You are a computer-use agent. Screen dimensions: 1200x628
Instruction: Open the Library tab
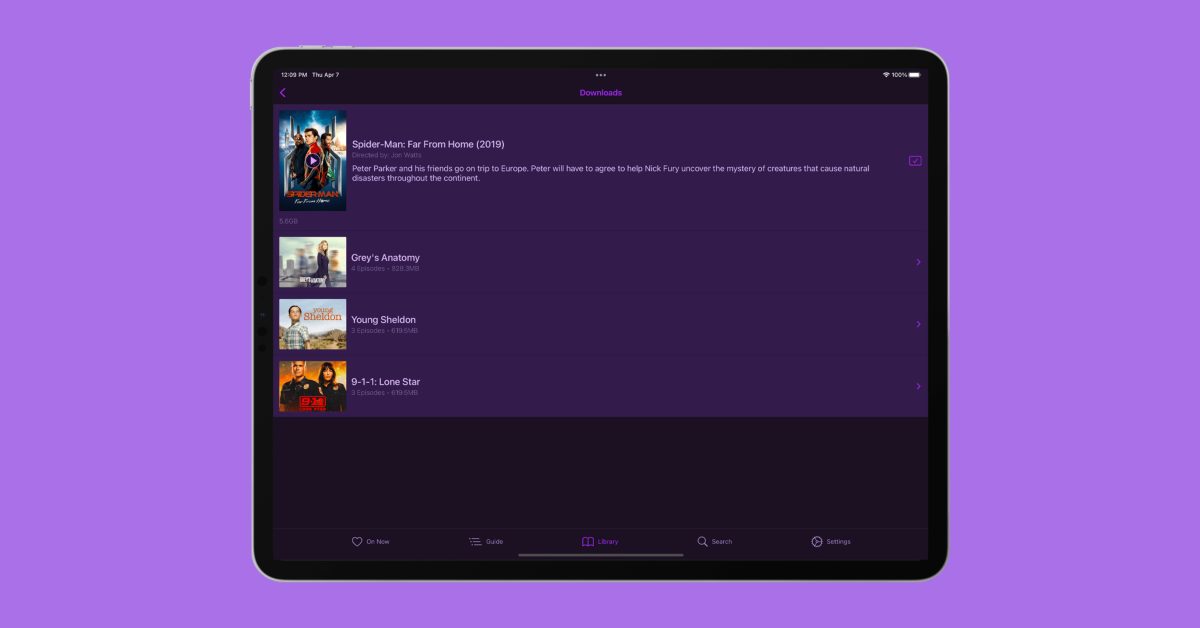600,541
